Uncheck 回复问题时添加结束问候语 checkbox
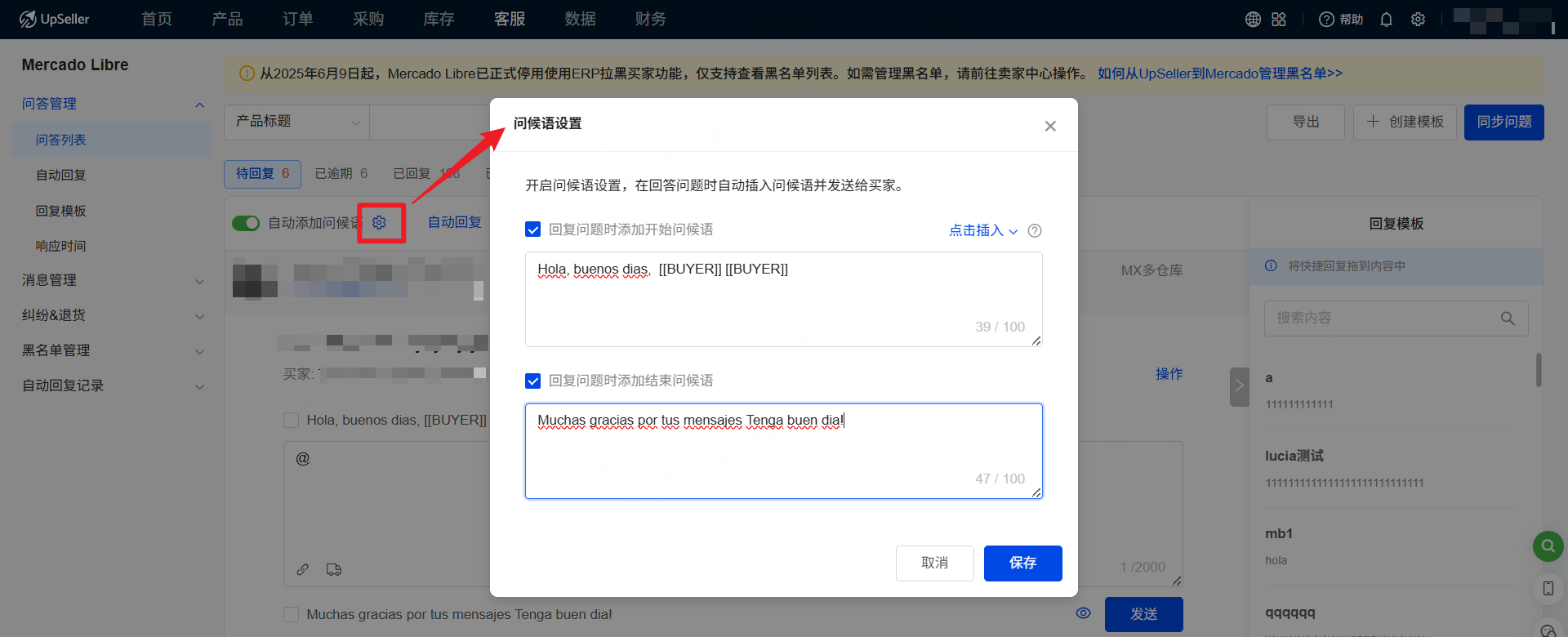Screen dimensions: 1568x637 pyautogui.click(x=533, y=381)
